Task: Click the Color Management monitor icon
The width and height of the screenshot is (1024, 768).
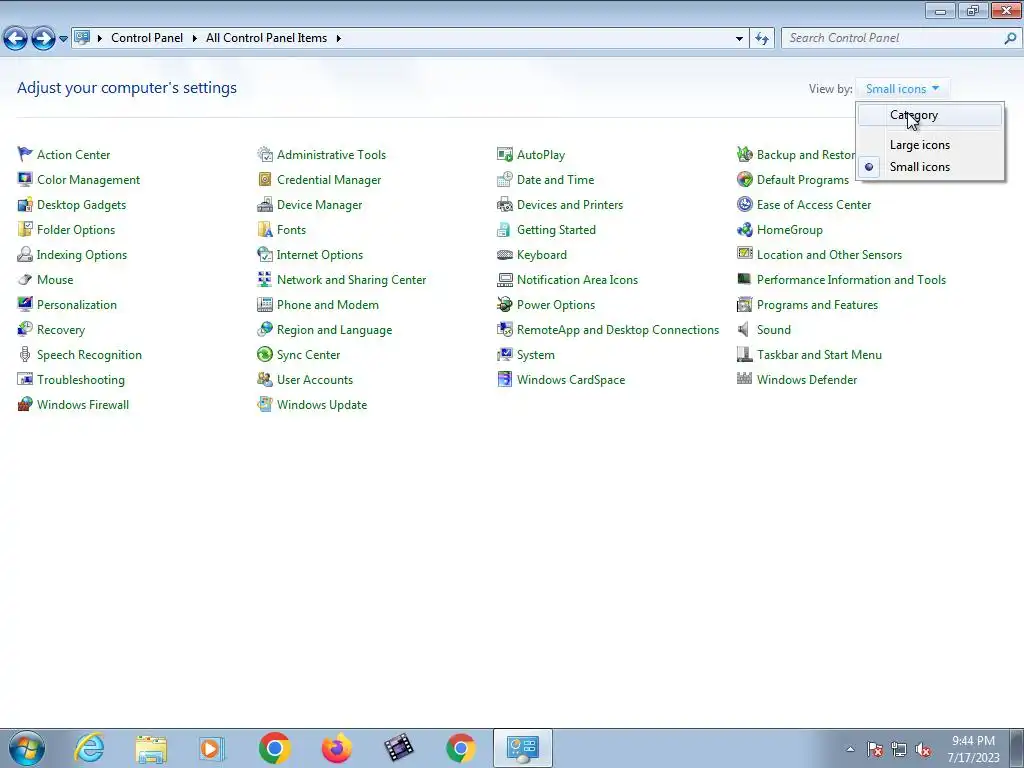Action: click(x=25, y=180)
